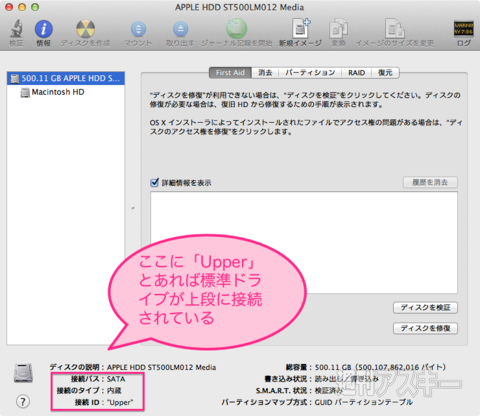Image resolution: width=480 pixels, height=416 pixels.
Task: Click the Enable Journaling (ジャーナル記録を開始) icon
Action: 236,29
